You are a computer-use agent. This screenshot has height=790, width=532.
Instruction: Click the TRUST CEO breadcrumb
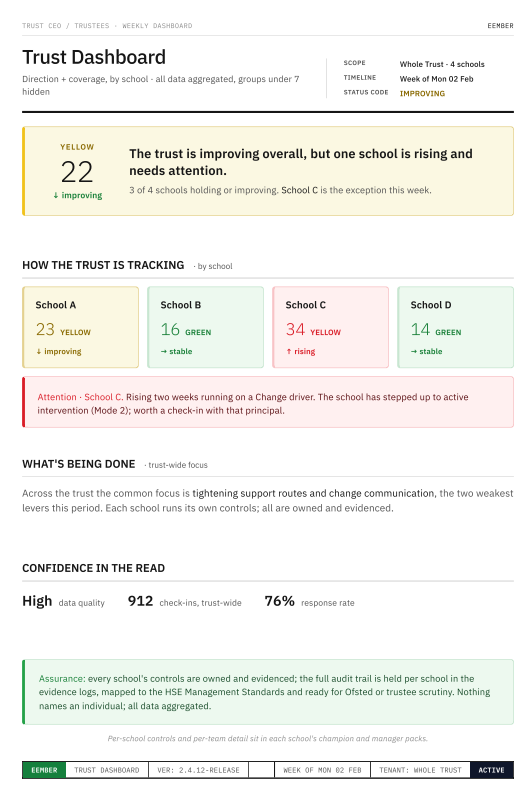point(41,26)
